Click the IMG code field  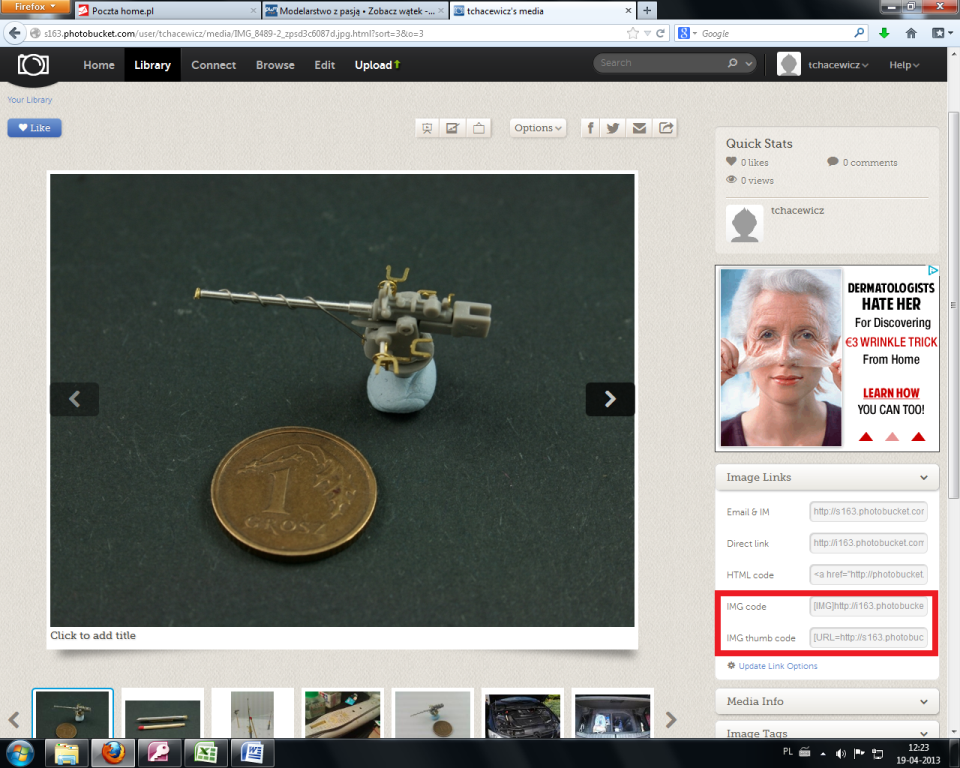(x=868, y=607)
